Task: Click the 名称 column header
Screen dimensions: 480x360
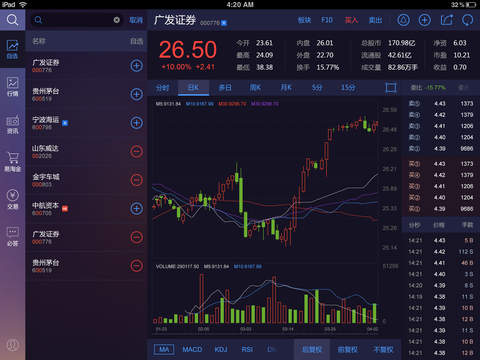Action: (39, 41)
